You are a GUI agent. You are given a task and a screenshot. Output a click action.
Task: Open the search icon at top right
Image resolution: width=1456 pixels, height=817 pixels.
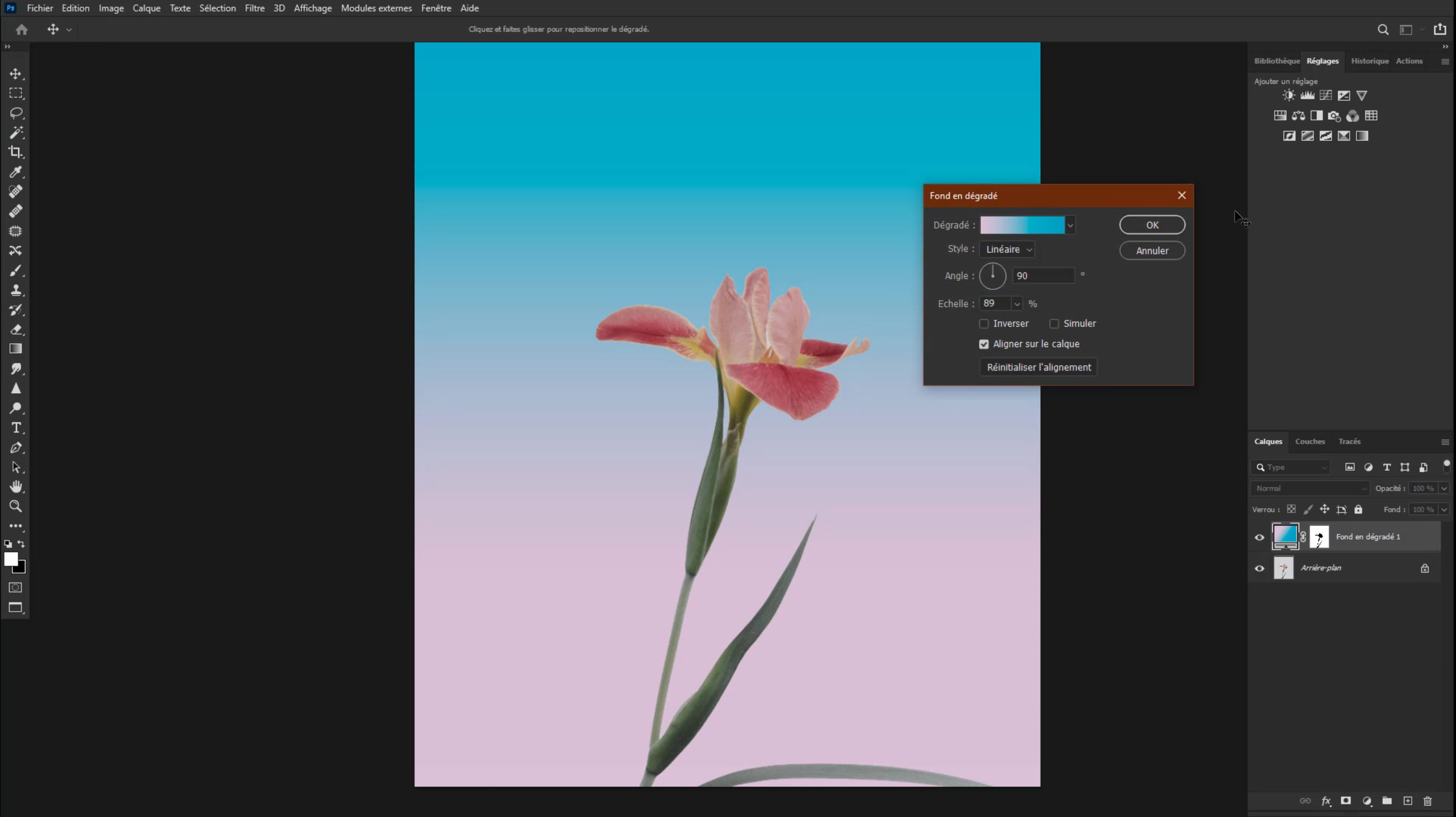coord(1383,30)
